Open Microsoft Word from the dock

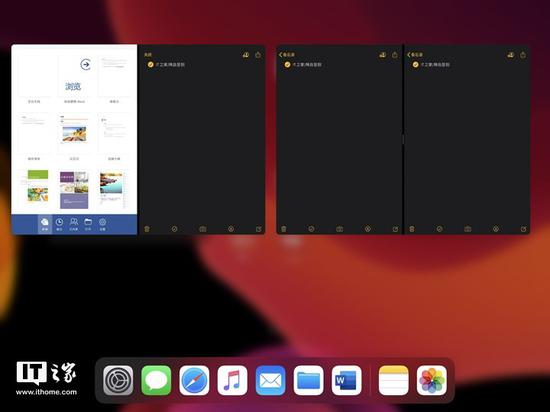click(x=346, y=380)
